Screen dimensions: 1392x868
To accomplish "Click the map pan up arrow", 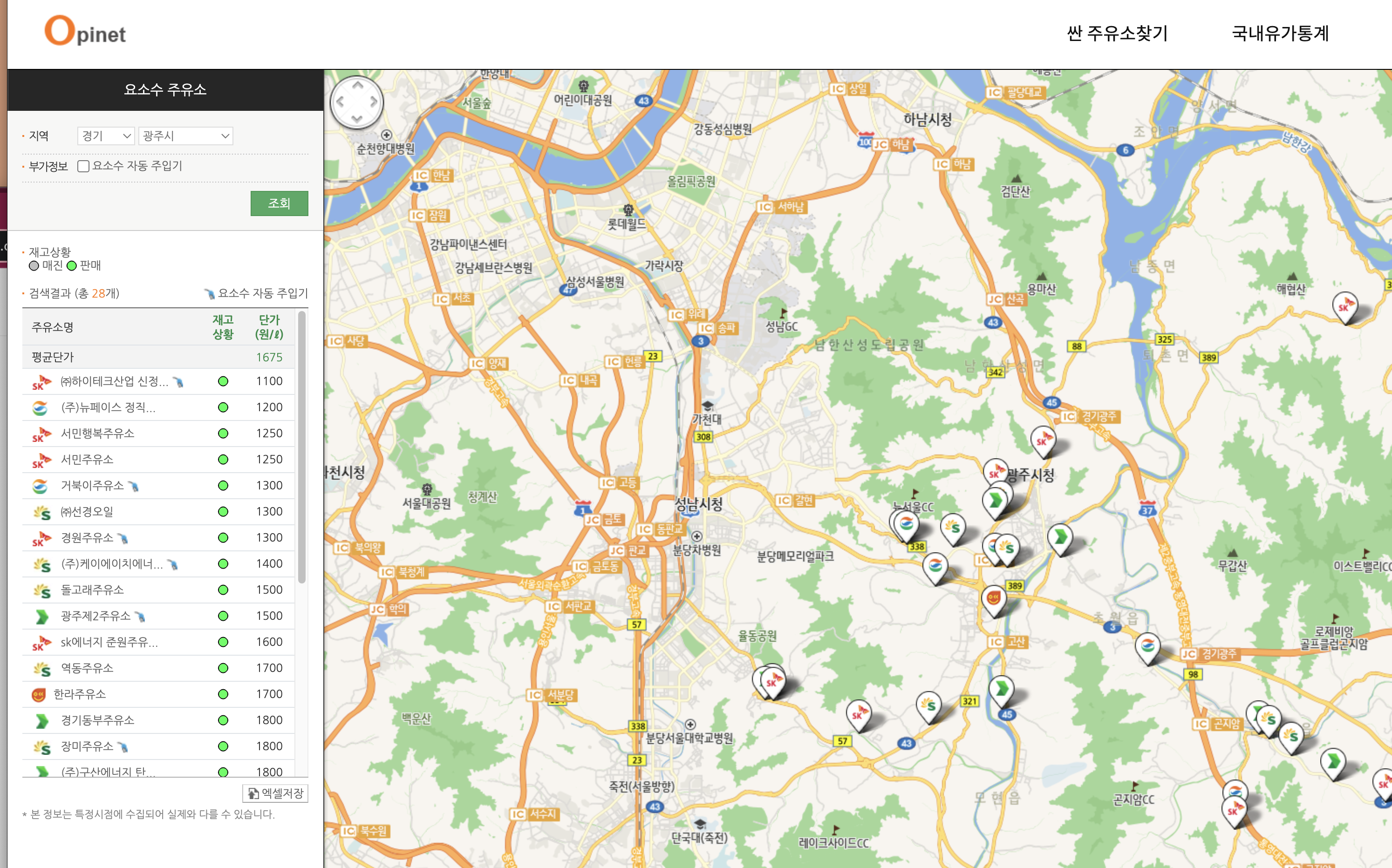I will tap(357, 86).
